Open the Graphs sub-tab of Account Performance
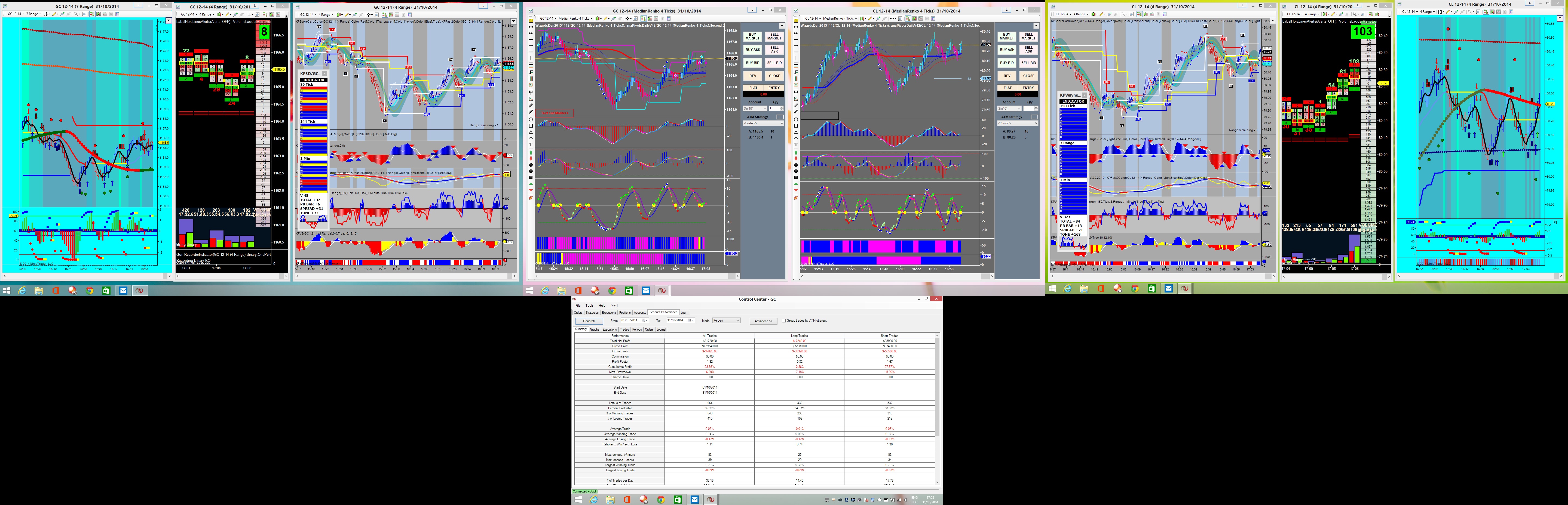 pyautogui.click(x=595, y=329)
